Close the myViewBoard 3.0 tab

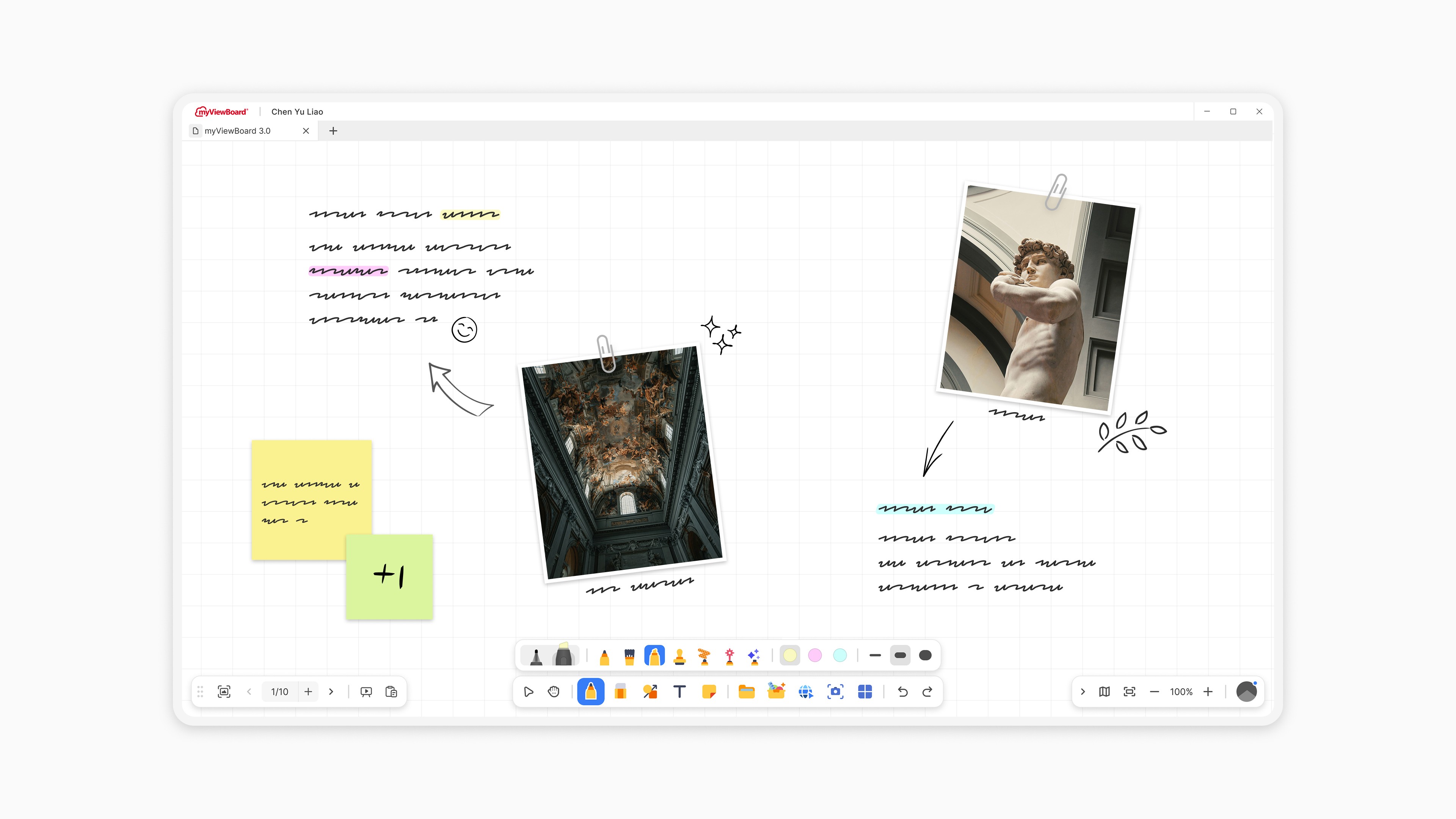[x=306, y=130]
